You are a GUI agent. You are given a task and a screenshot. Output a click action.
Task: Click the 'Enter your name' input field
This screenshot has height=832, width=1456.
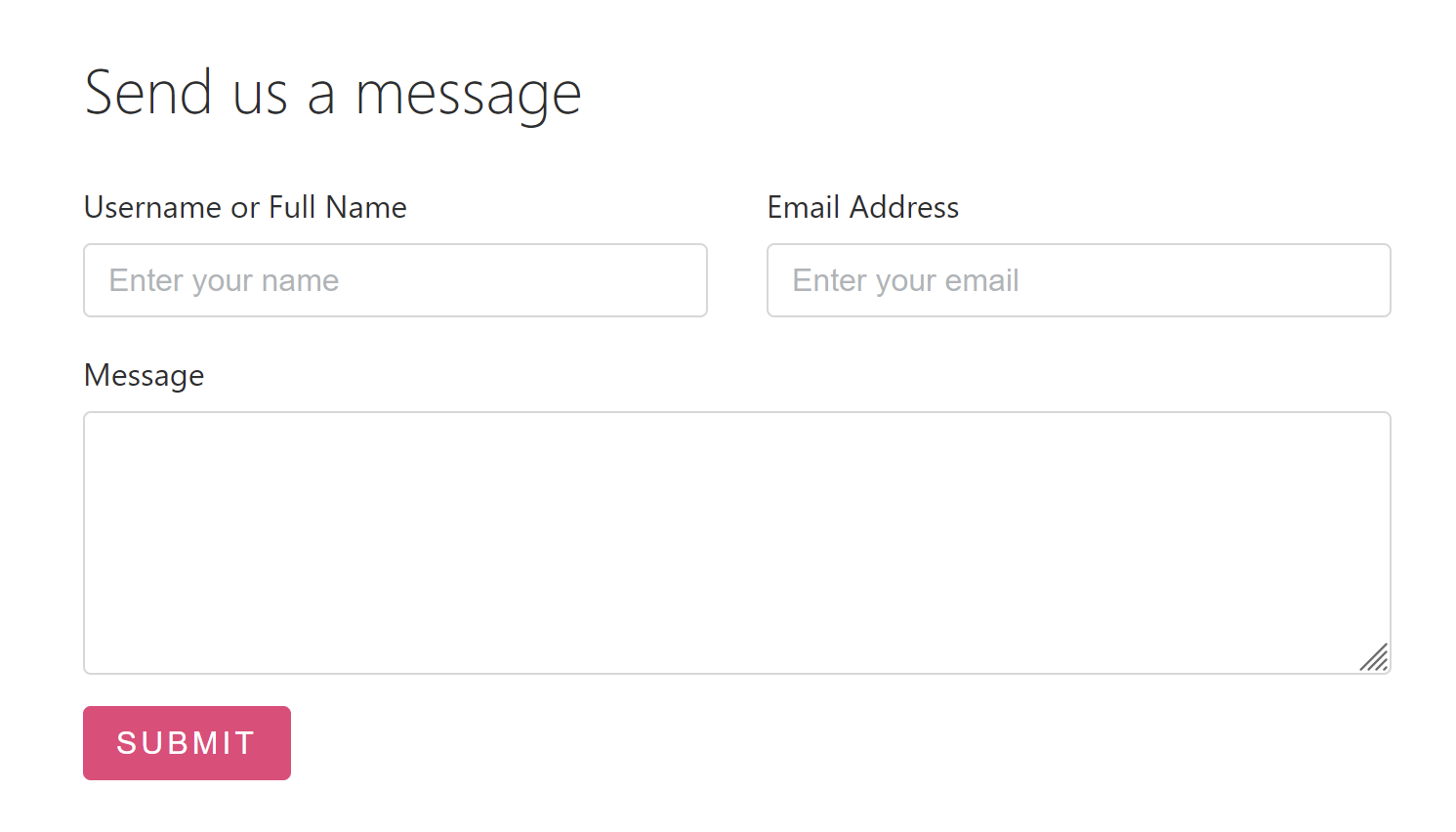pyautogui.click(x=395, y=280)
